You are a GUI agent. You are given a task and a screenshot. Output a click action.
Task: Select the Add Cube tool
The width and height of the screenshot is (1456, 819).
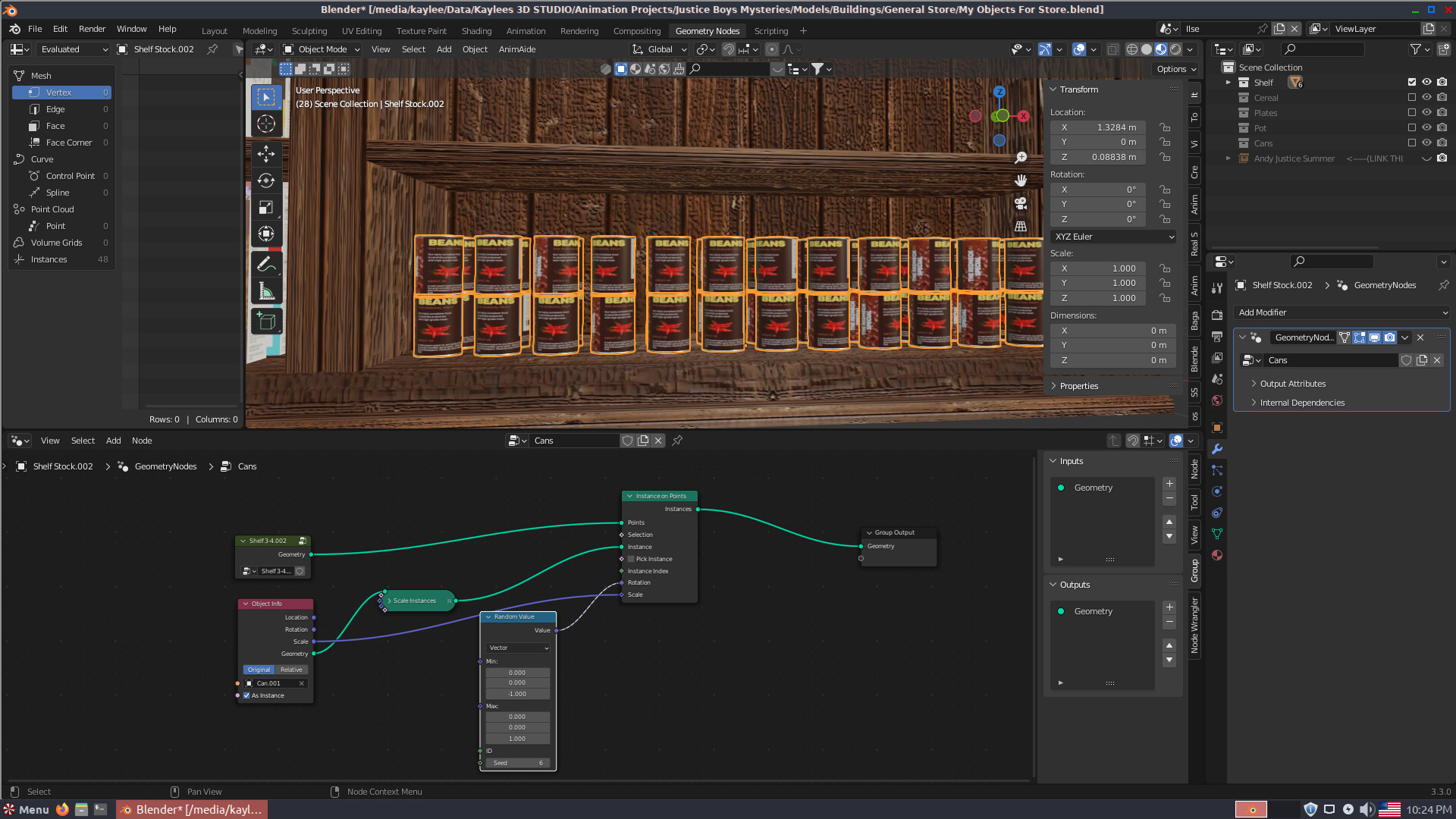pyautogui.click(x=266, y=321)
